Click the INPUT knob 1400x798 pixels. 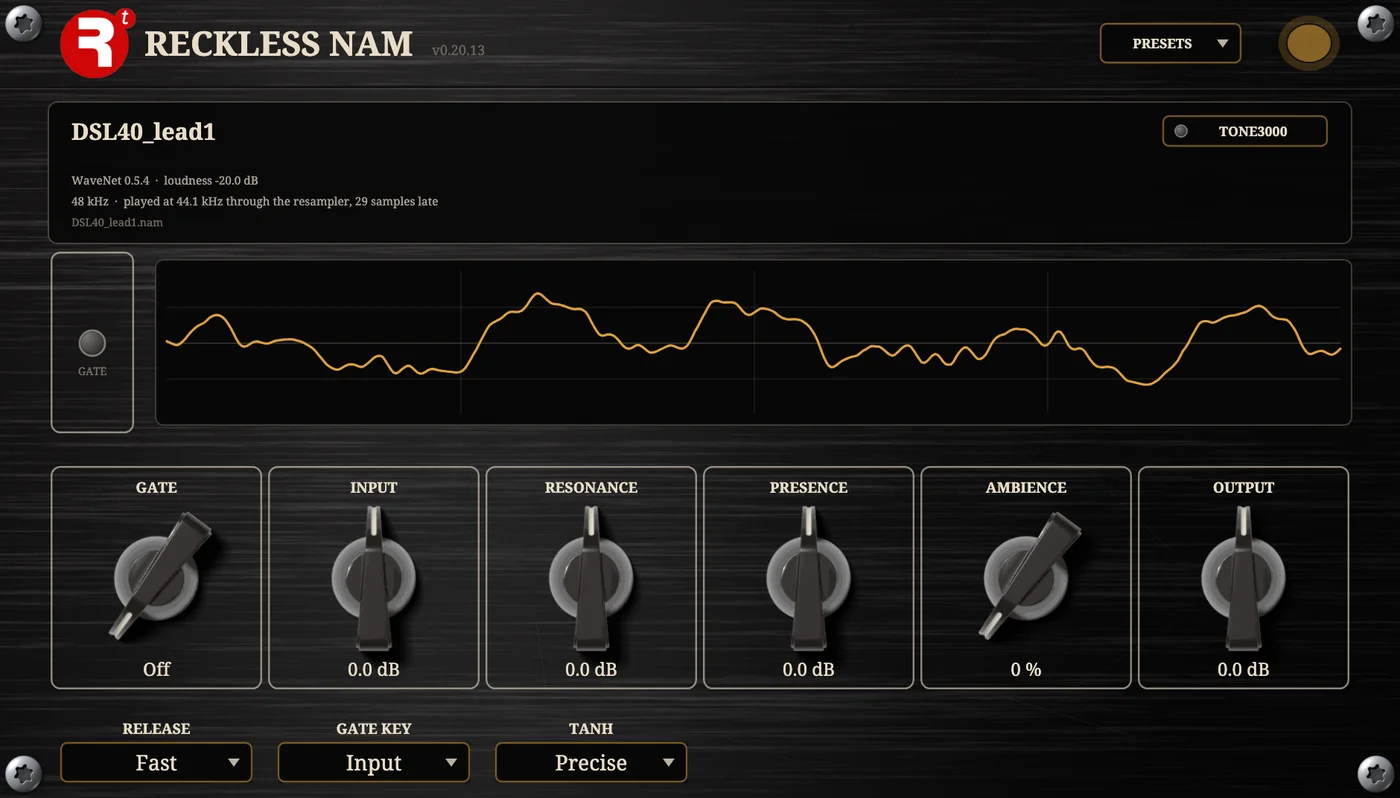click(374, 577)
